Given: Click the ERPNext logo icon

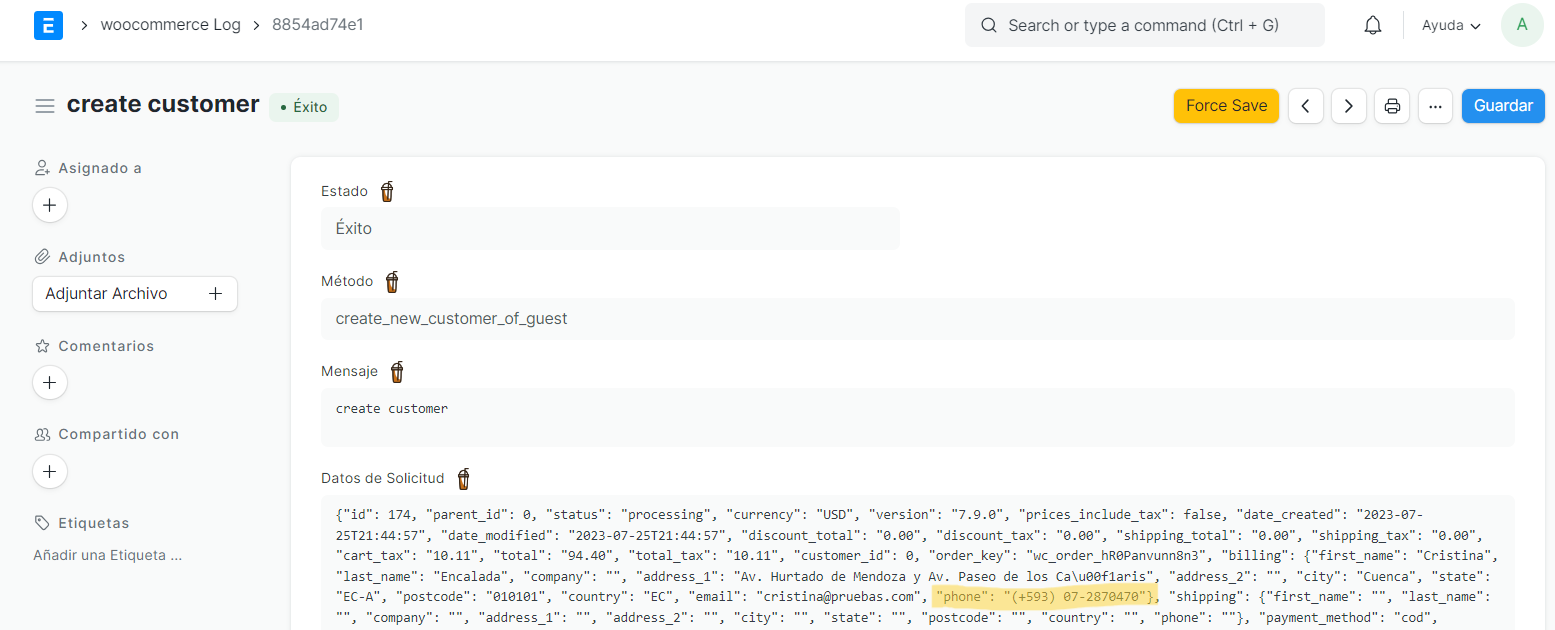Looking at the screenshot, I should click(x=48, y=25).
